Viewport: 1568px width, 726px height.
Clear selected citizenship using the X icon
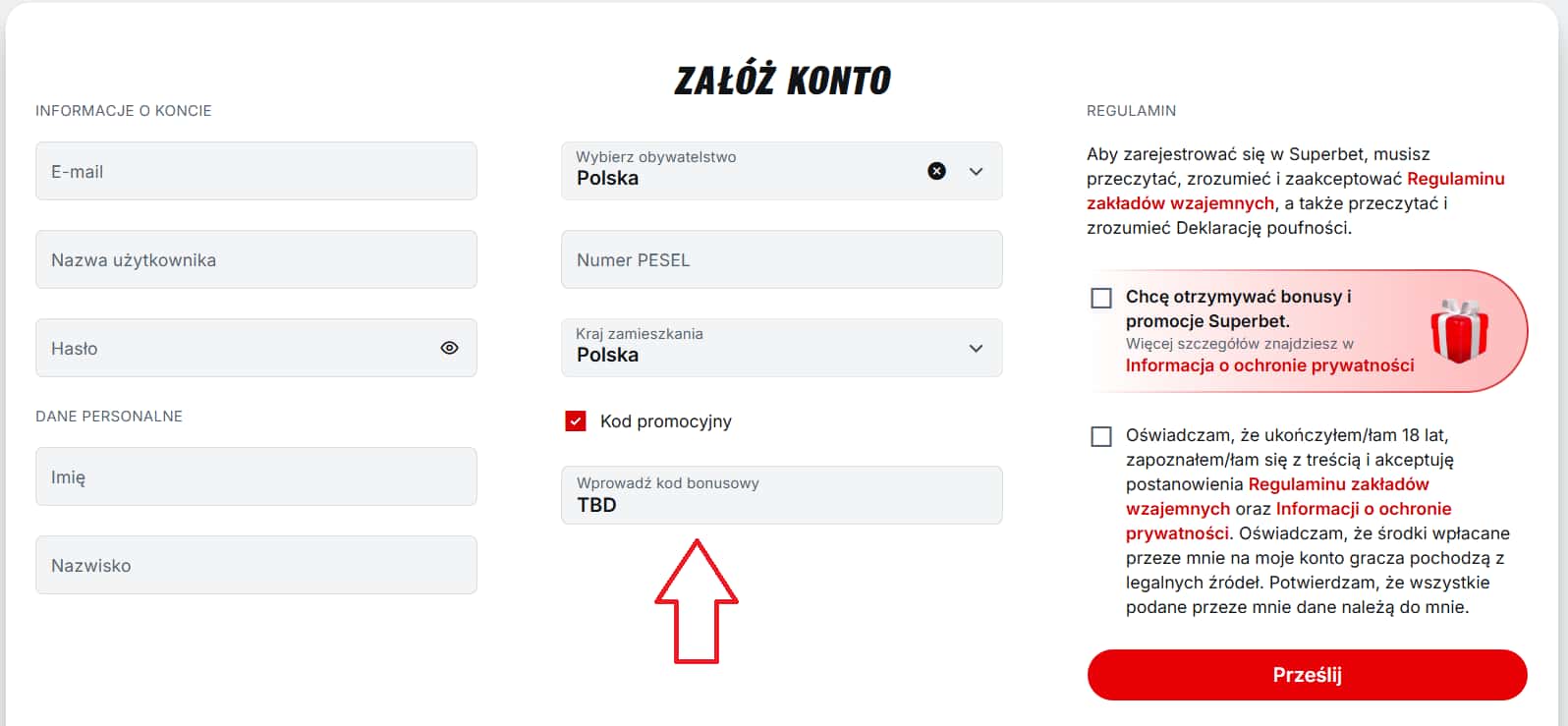coord(936,171)
